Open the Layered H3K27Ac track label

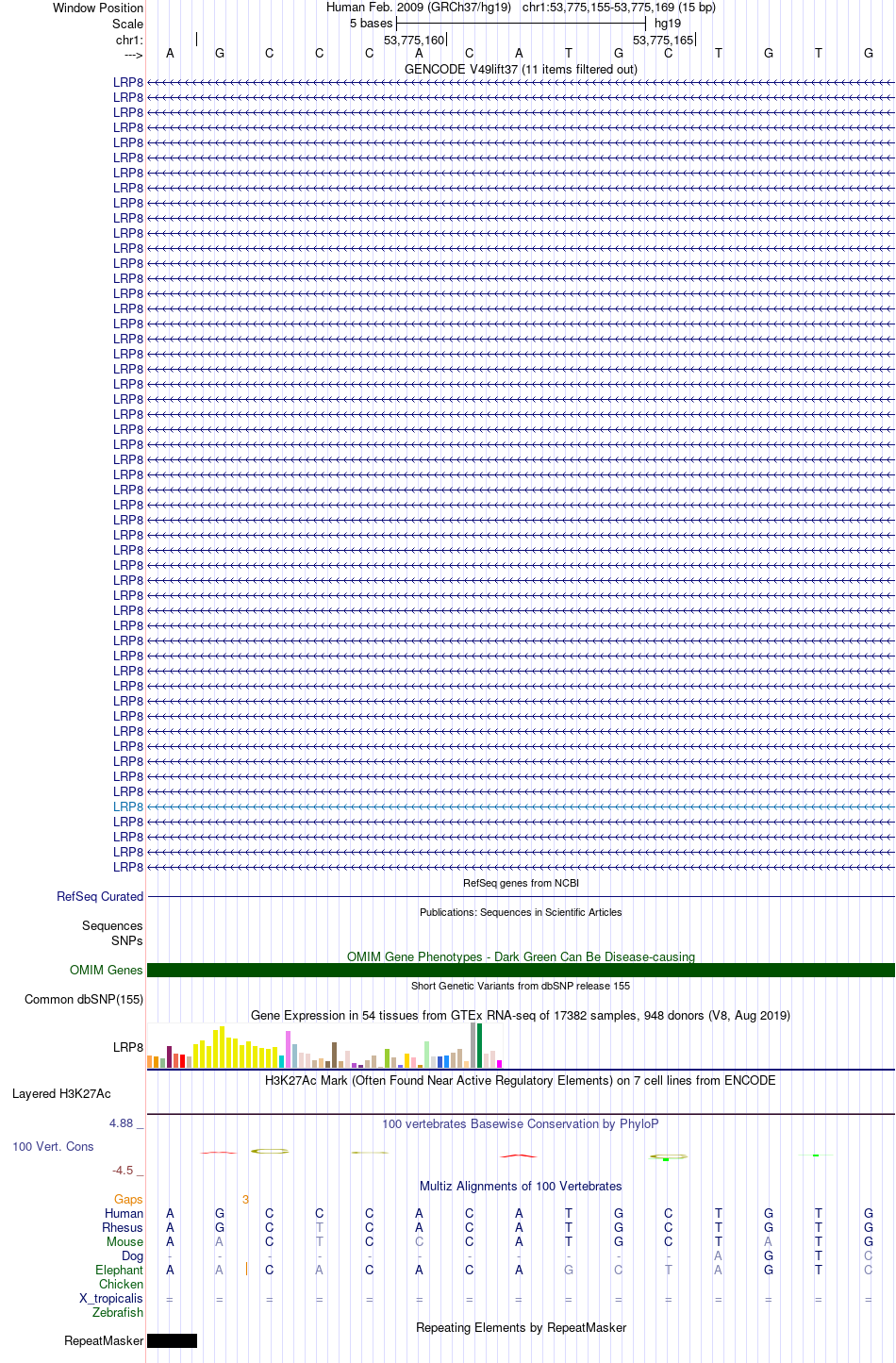point(61,1094)
